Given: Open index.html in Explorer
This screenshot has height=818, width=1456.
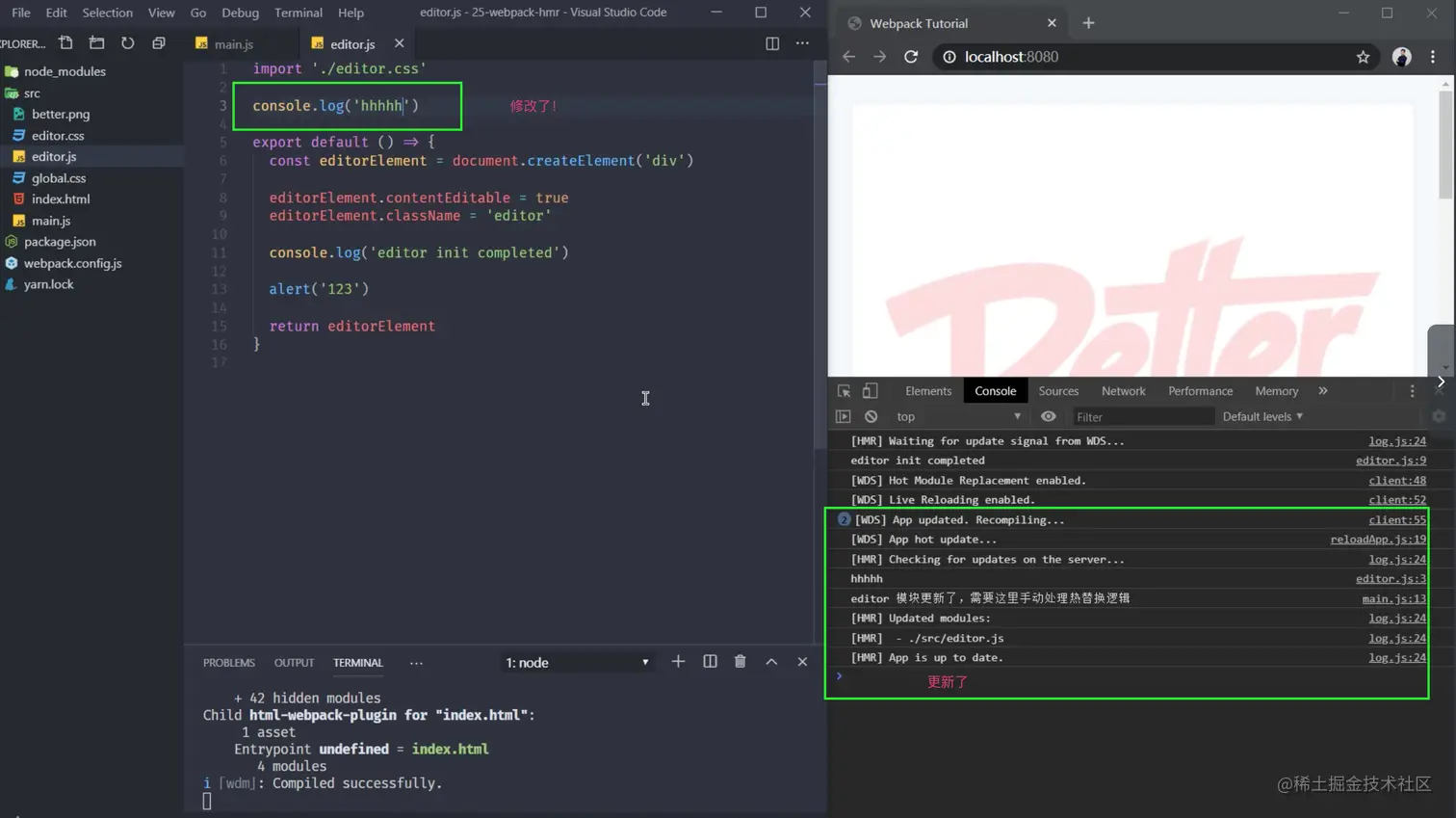Looking at the screenshot, I should click(x=61, y=199).
